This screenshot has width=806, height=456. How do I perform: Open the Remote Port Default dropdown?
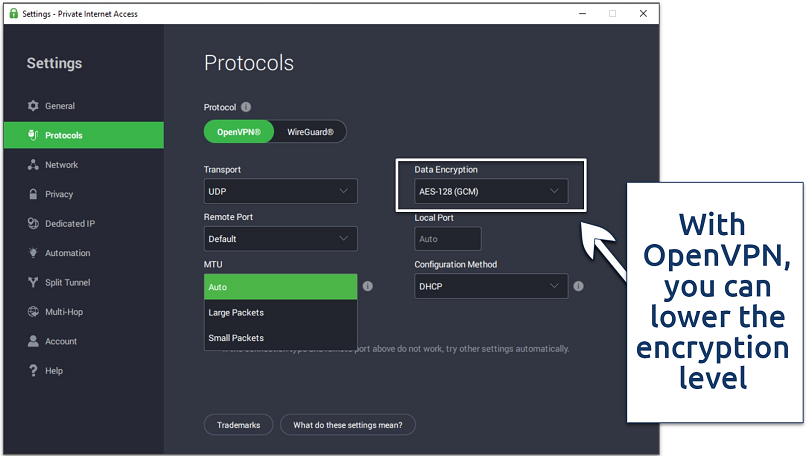pos(281,239)
